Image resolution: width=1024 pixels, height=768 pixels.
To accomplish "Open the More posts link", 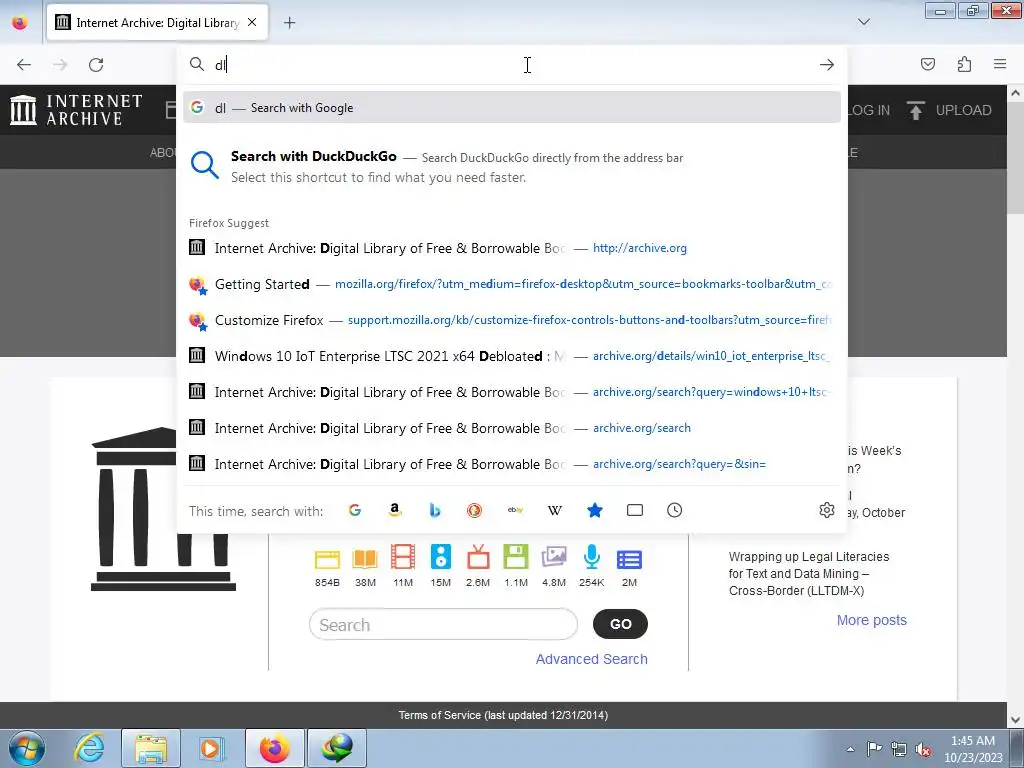I will point(872,620).
